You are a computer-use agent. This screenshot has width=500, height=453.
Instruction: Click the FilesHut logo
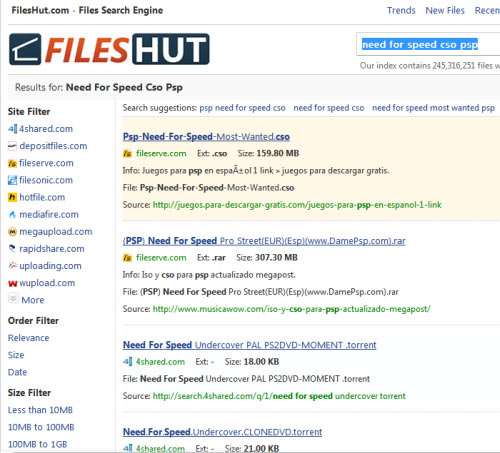(x=109, y=49)
